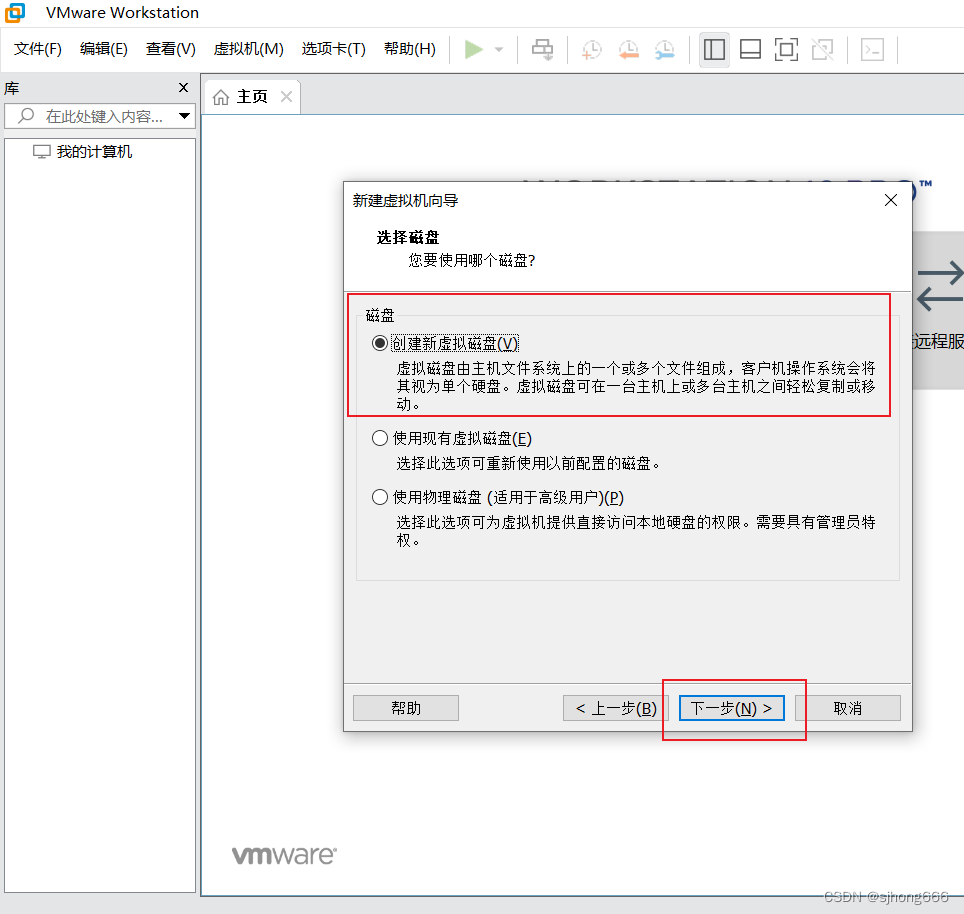Viewport: 964px width, 914px height.
Task: Open the 虚拟机(M) menu
Action: pyautogui.click(x=248, y=49)
